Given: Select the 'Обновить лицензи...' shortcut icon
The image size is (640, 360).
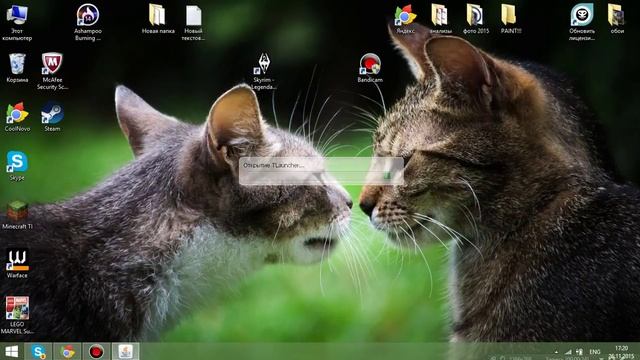Looking at the screenshot, I should 582,22.
